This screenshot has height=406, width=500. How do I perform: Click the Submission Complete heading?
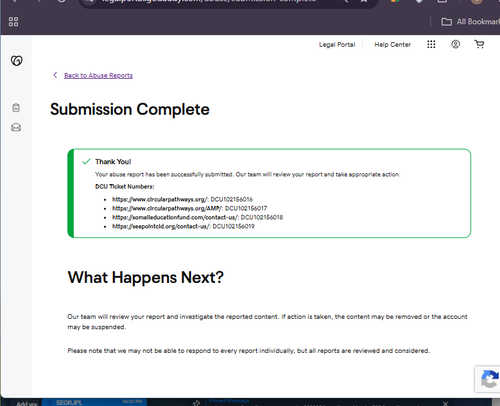[x=130, y=109]
